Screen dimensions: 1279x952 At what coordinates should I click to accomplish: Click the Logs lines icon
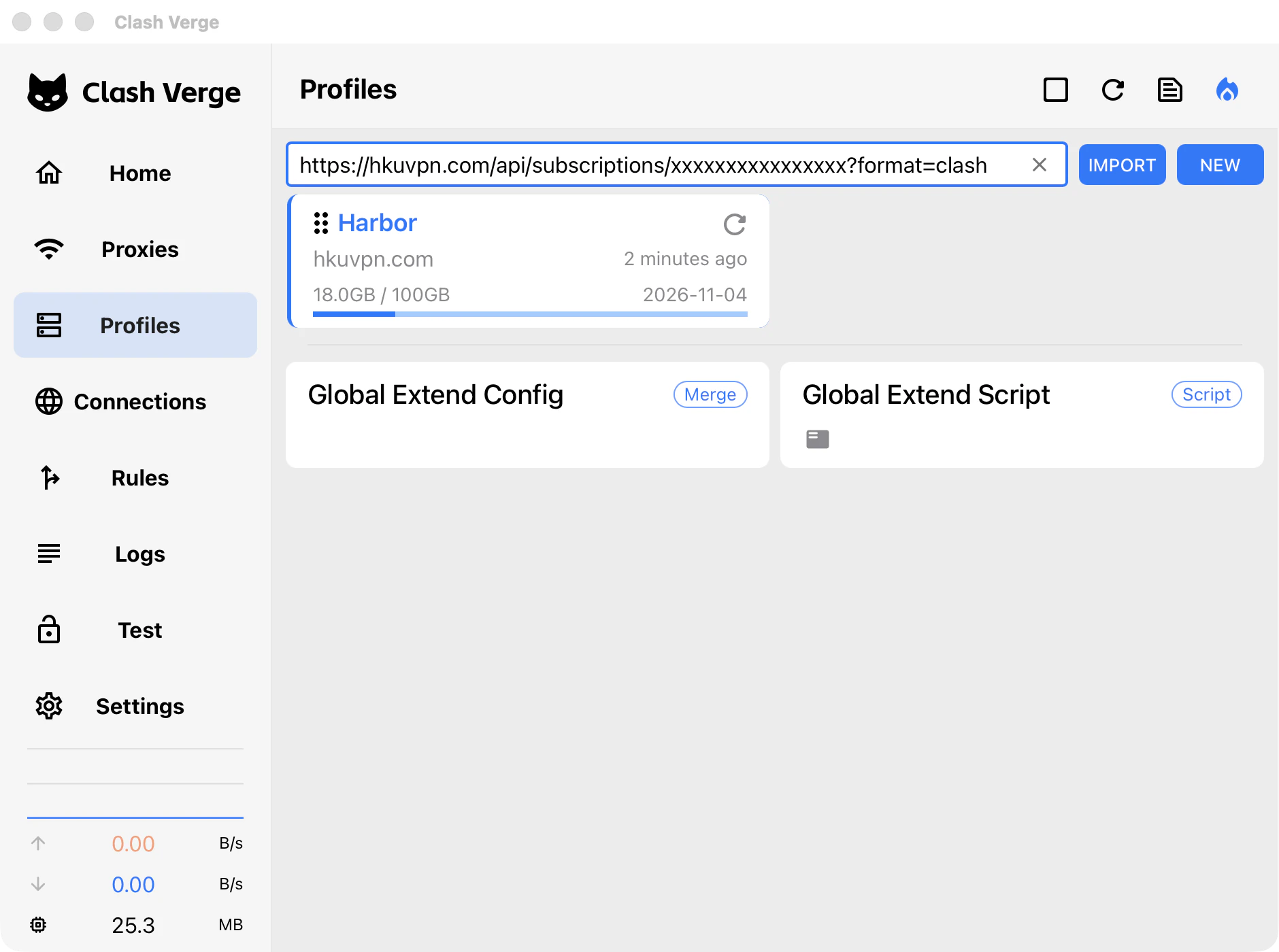click(49, 554)
